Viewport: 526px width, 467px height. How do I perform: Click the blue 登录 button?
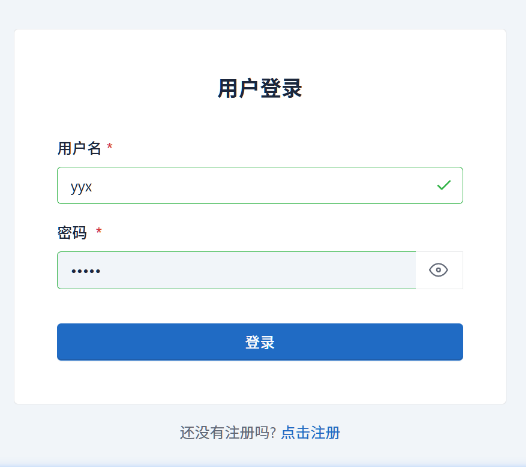click(260, 342)
